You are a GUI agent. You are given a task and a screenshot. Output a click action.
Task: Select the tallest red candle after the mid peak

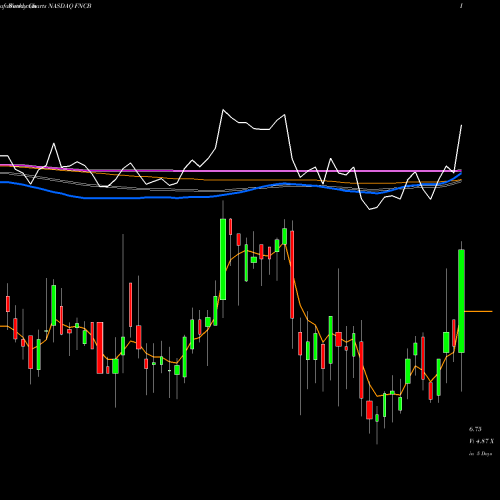[x=292, y=275]
